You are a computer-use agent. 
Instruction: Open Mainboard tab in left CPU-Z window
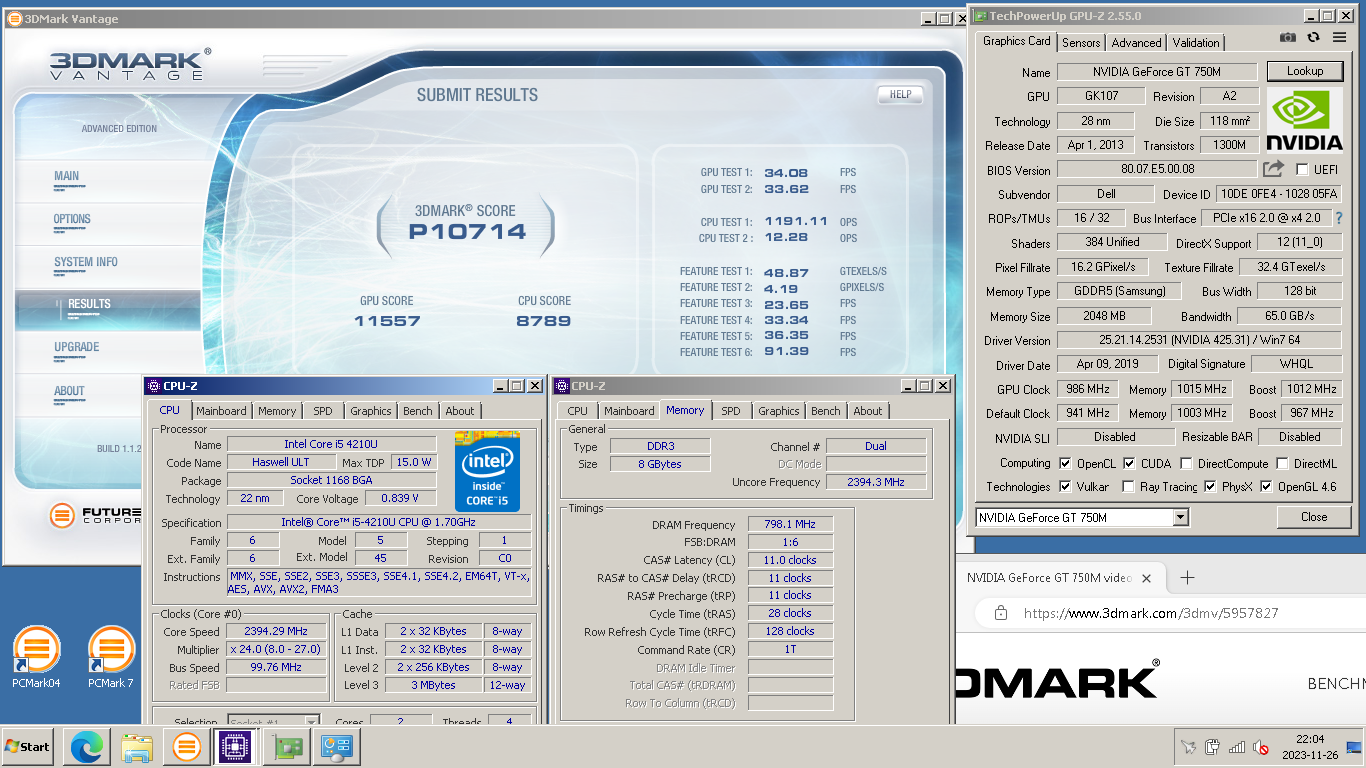tap(221, 411)
